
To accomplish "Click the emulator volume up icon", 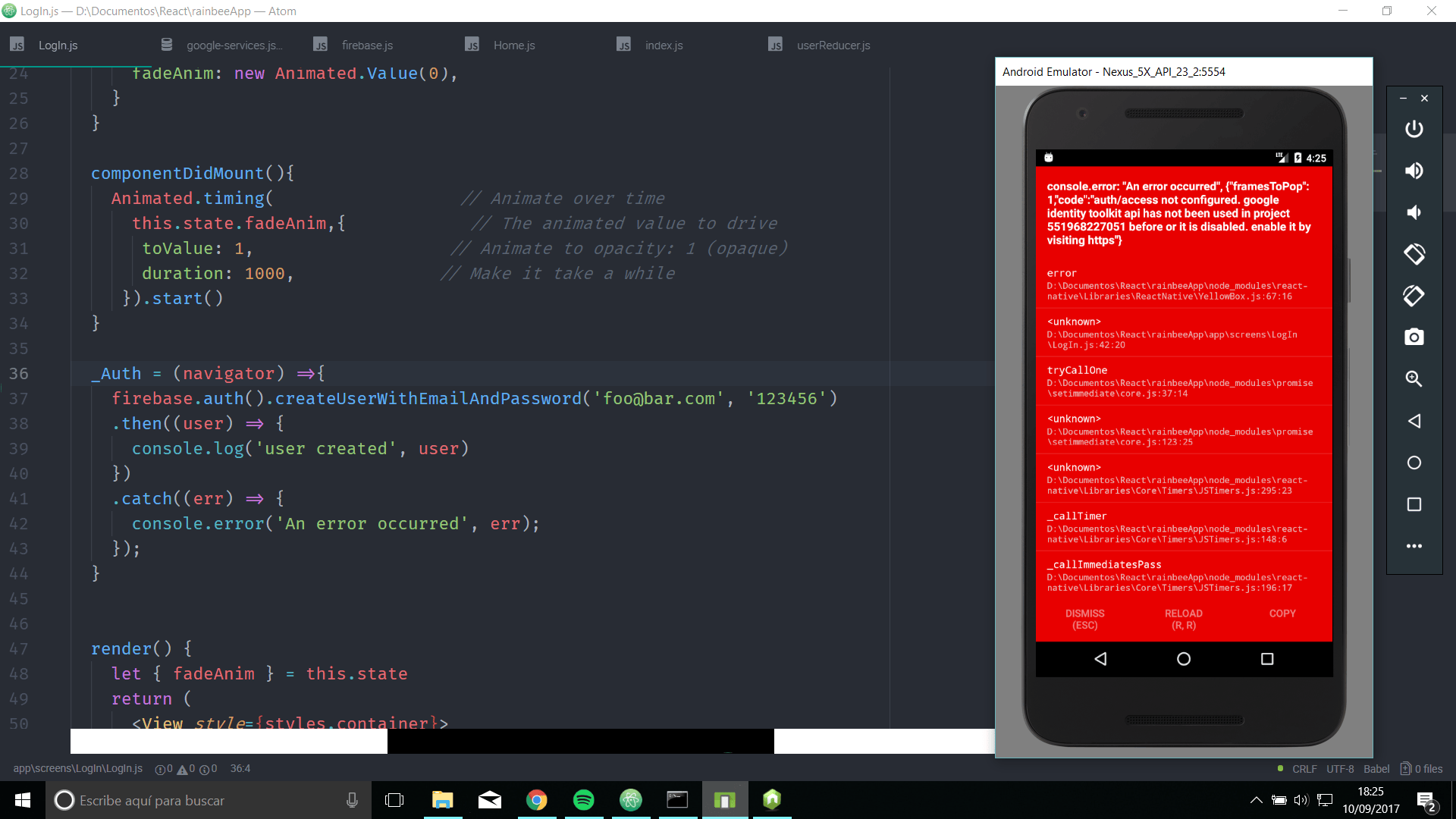I will coord(1414,171).
